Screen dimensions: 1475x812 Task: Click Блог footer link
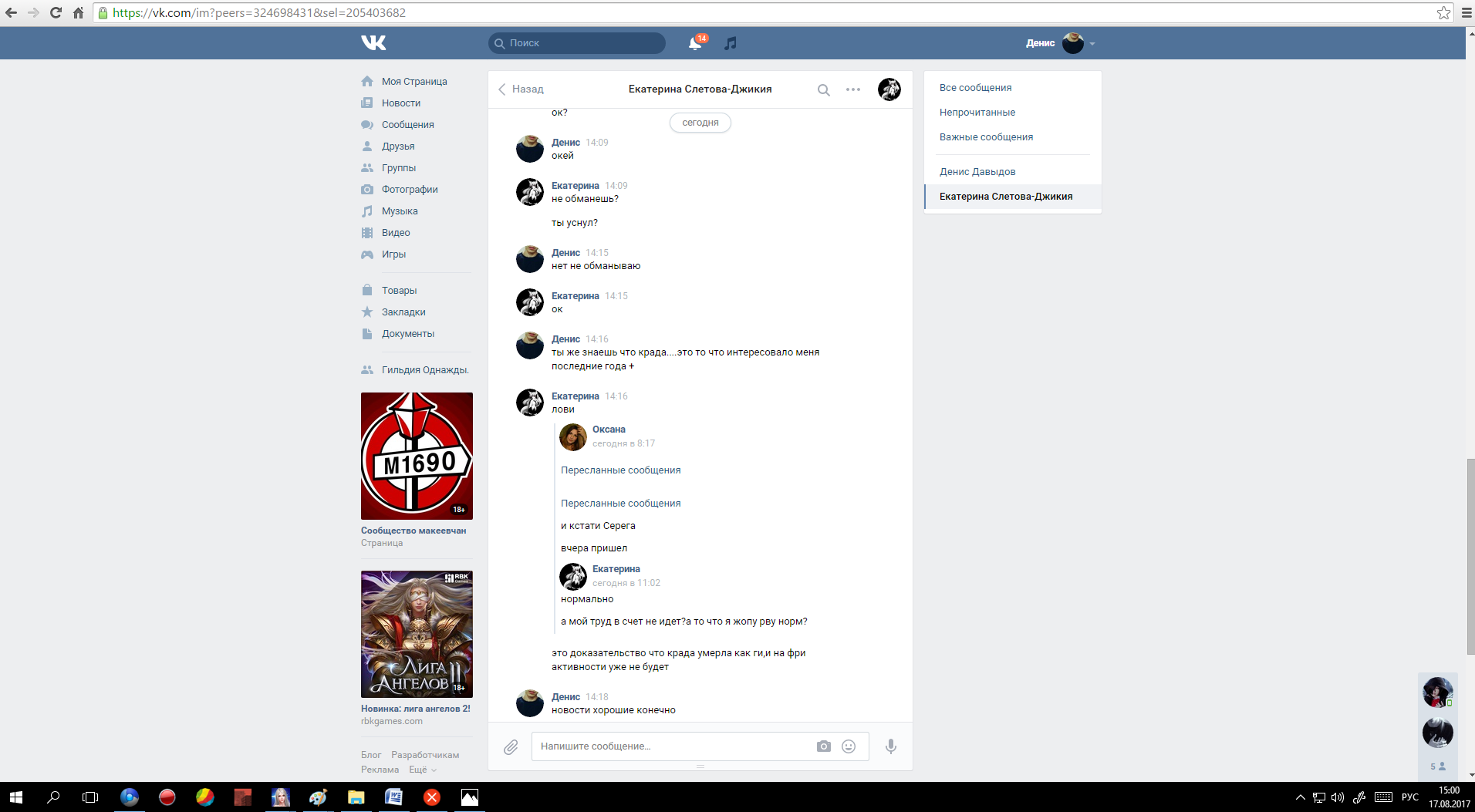pyautogui.click(x=371, y=755)
